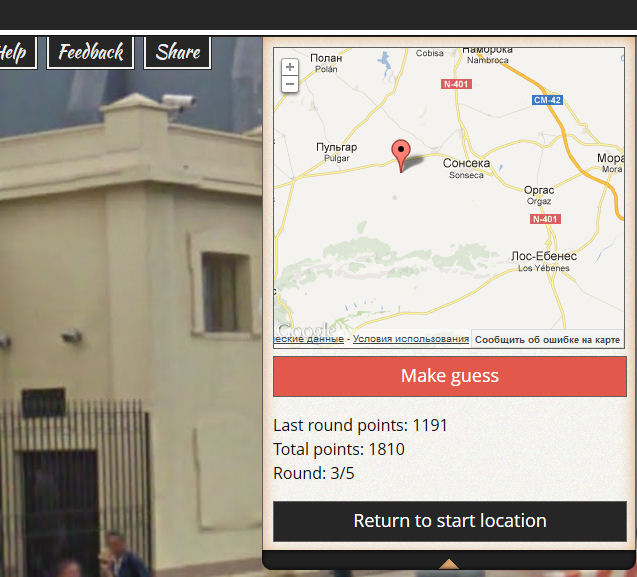Open the Условия использования terms link

point(411,339)
